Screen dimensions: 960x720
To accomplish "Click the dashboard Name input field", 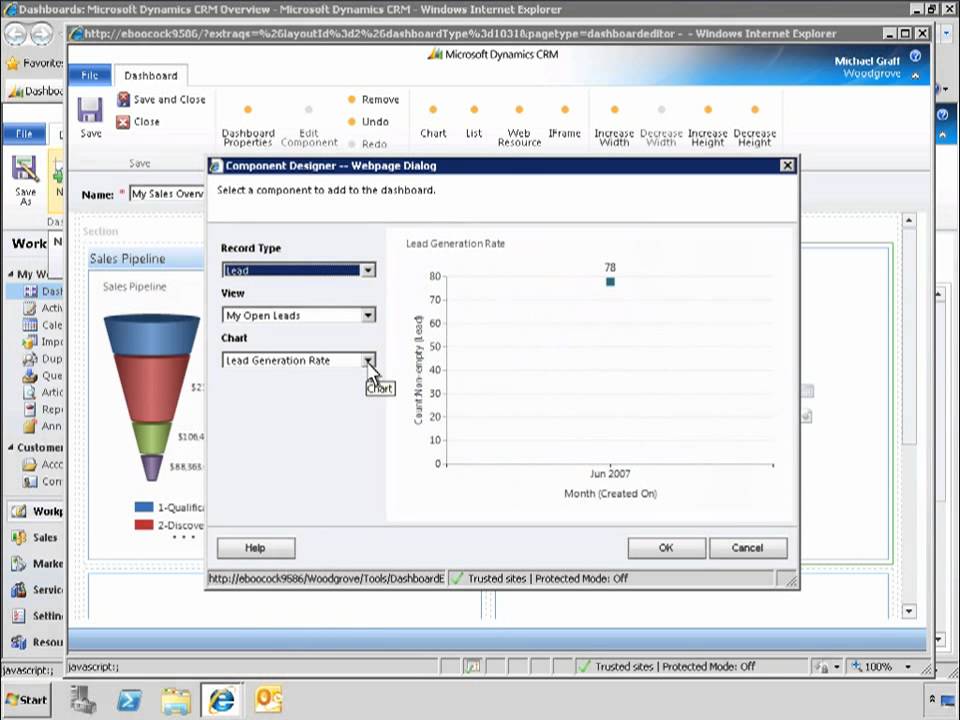I will point(167,194).
